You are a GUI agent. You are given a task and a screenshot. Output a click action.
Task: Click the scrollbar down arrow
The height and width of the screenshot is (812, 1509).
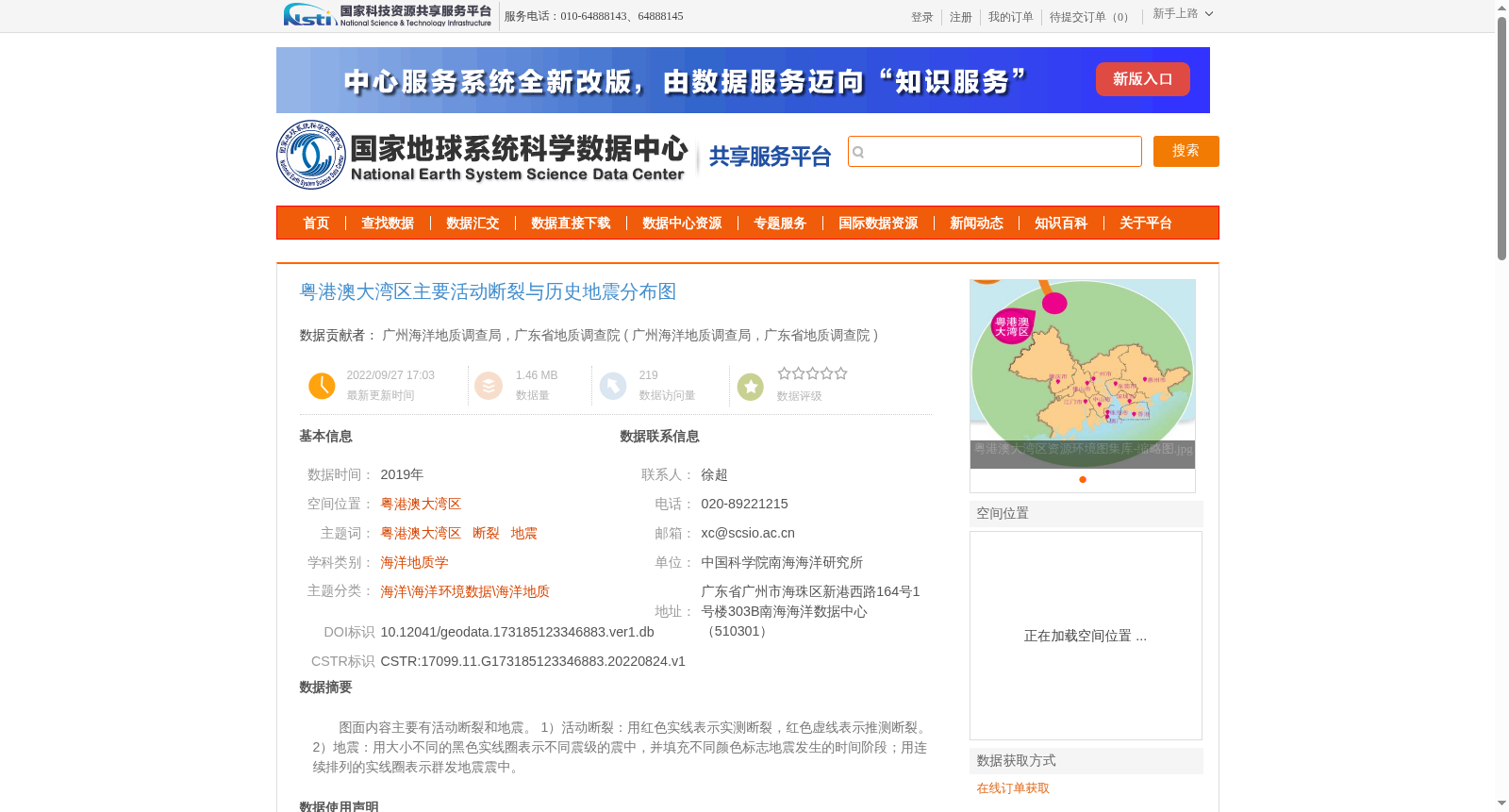[1501, 804]
